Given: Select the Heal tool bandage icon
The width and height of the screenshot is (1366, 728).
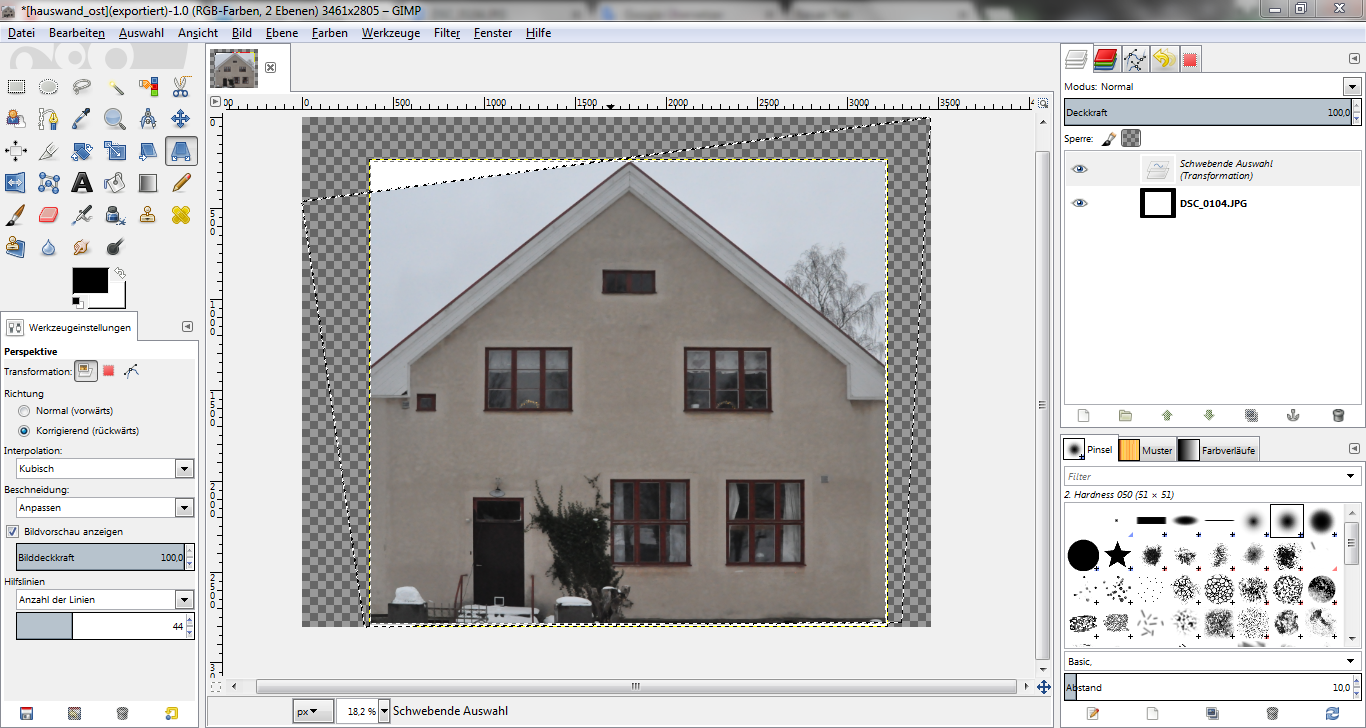Looking at the screenshot, I should click(x=181, y=215).
